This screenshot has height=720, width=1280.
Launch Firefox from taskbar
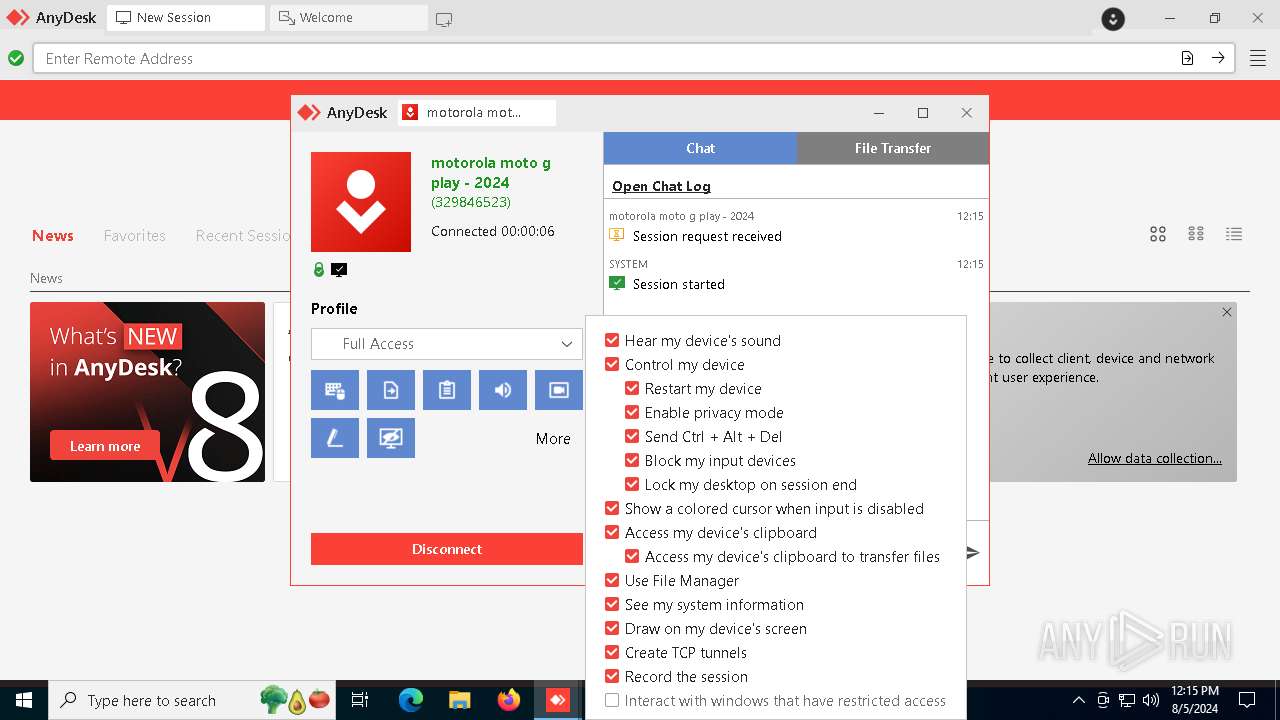509,700
